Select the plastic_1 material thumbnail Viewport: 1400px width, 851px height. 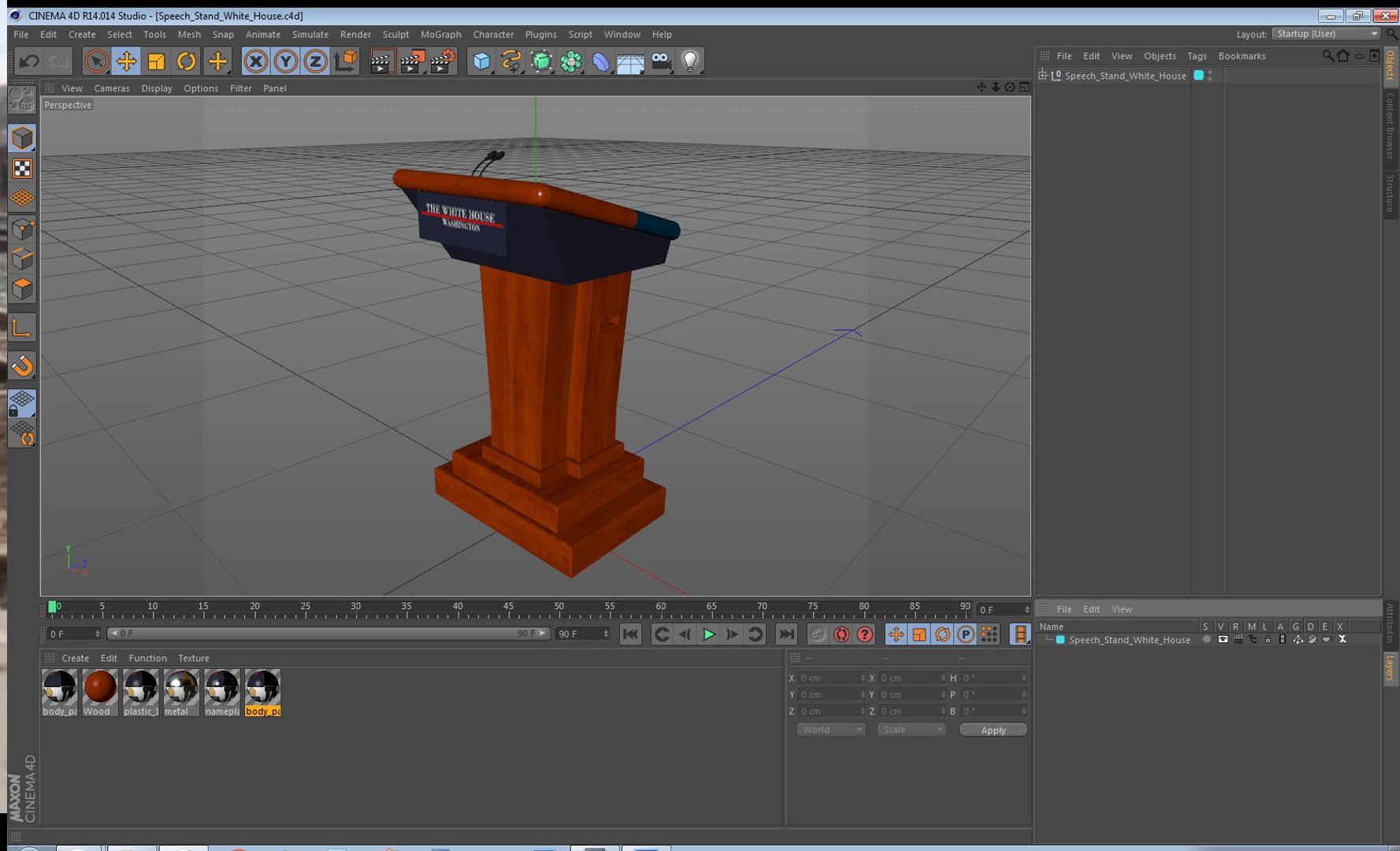(x=140, y=693)
